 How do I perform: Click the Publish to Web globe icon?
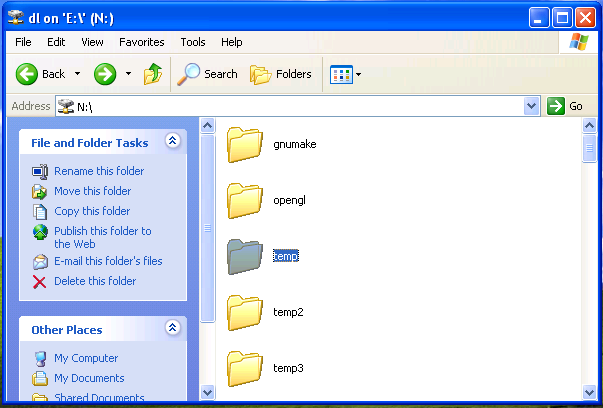coord(40,232)
